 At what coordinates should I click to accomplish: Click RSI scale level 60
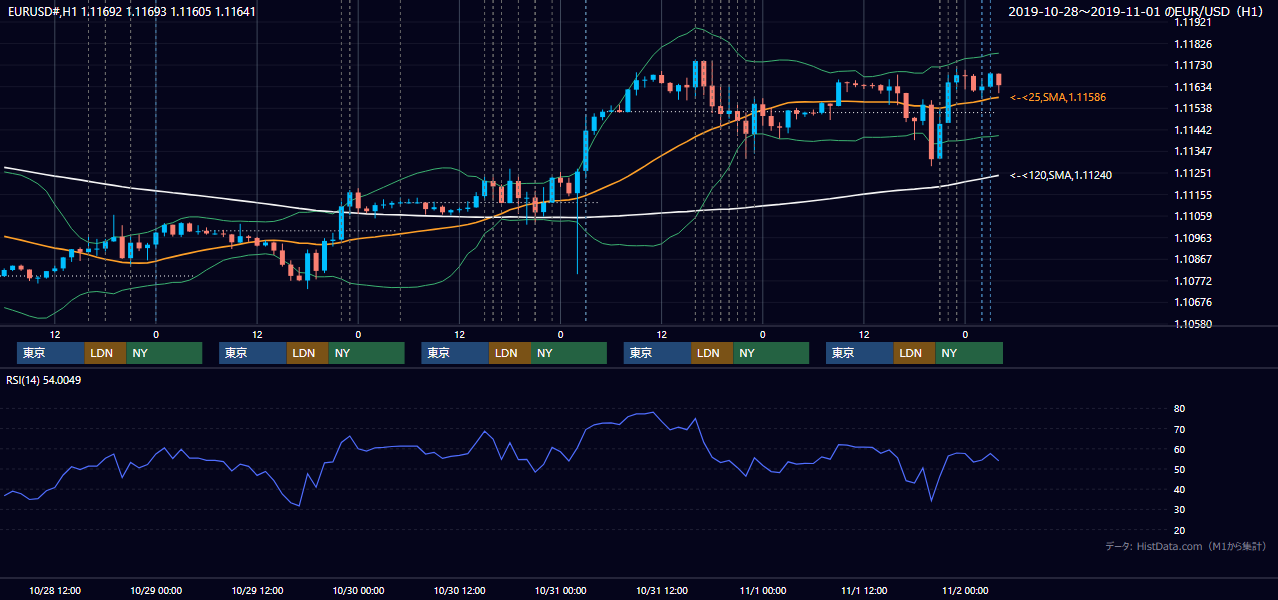pyautogui.click(x=1179, y=449)
